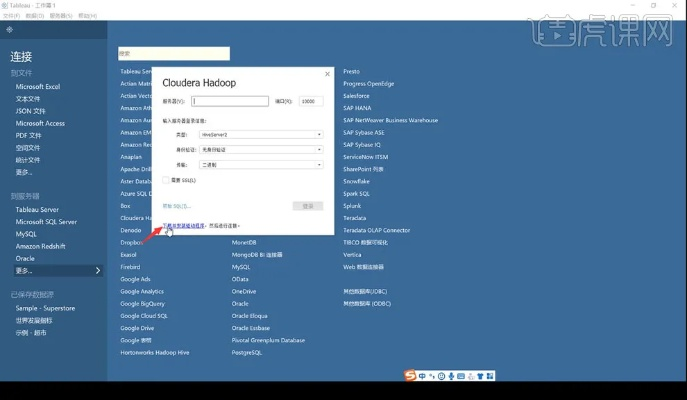Select 文本文件 in the connect pane

(28, 99)
